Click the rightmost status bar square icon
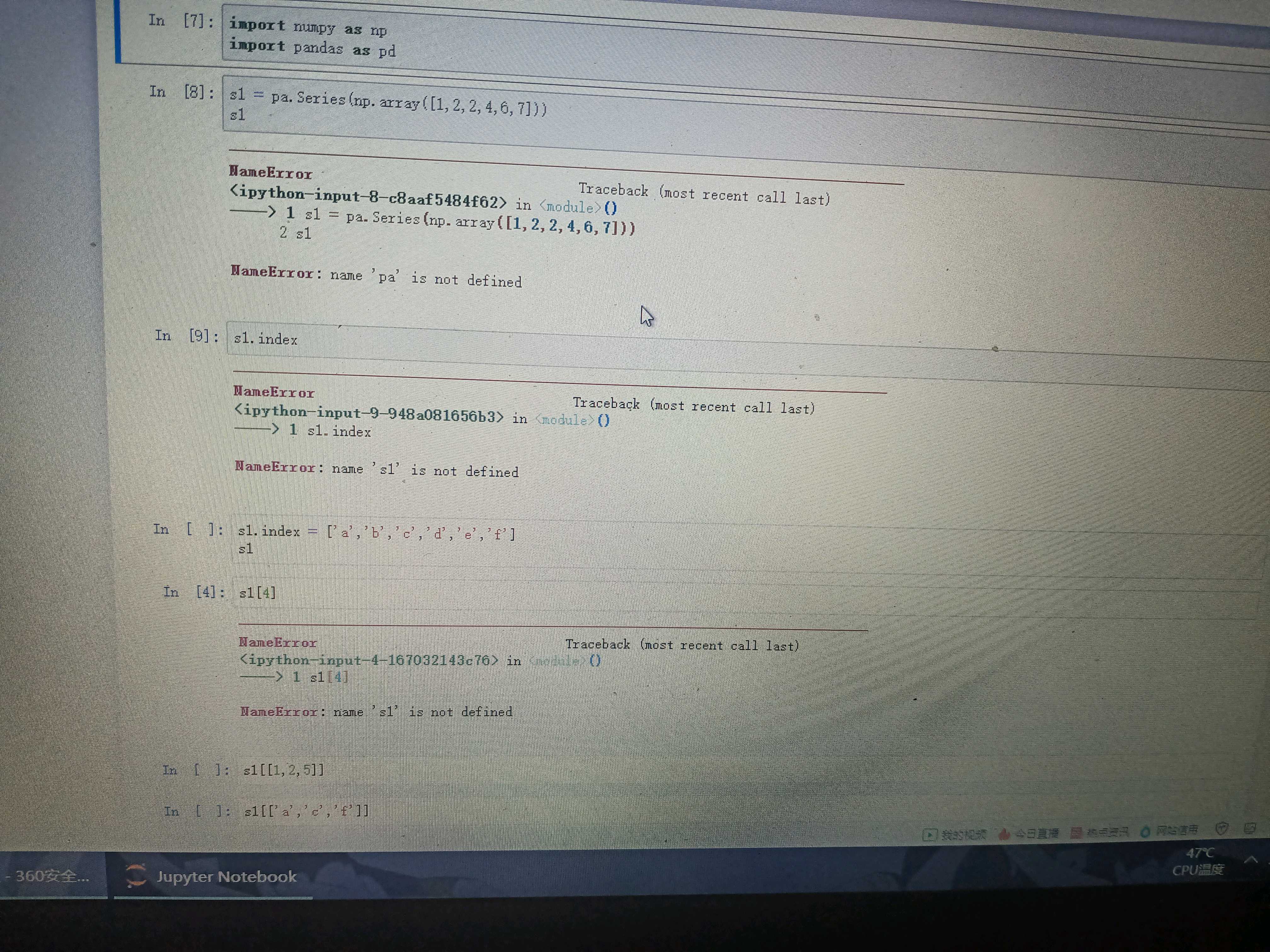Screen dimensions: 1270x952 (x=1250, y=828)
